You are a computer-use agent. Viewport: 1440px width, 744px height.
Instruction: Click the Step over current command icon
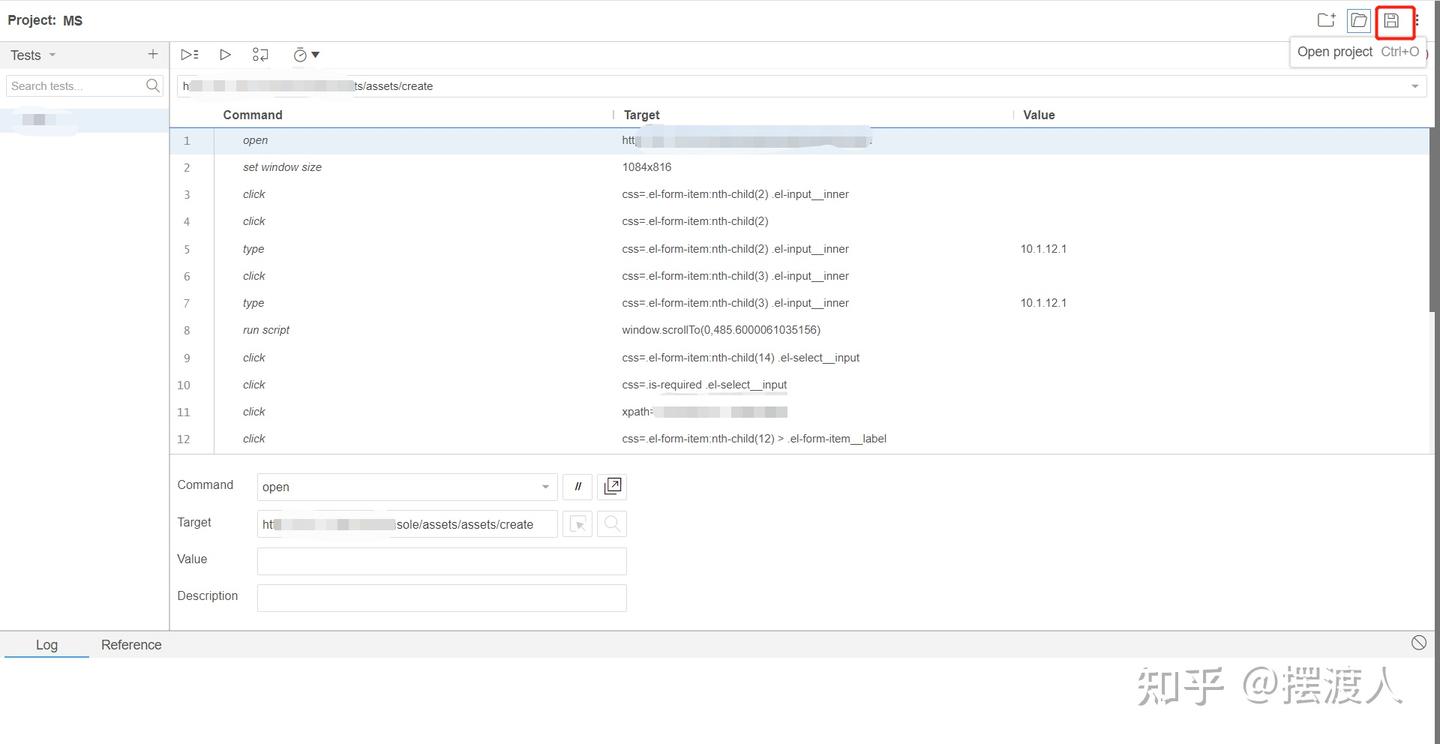click(x=260, y=55)
